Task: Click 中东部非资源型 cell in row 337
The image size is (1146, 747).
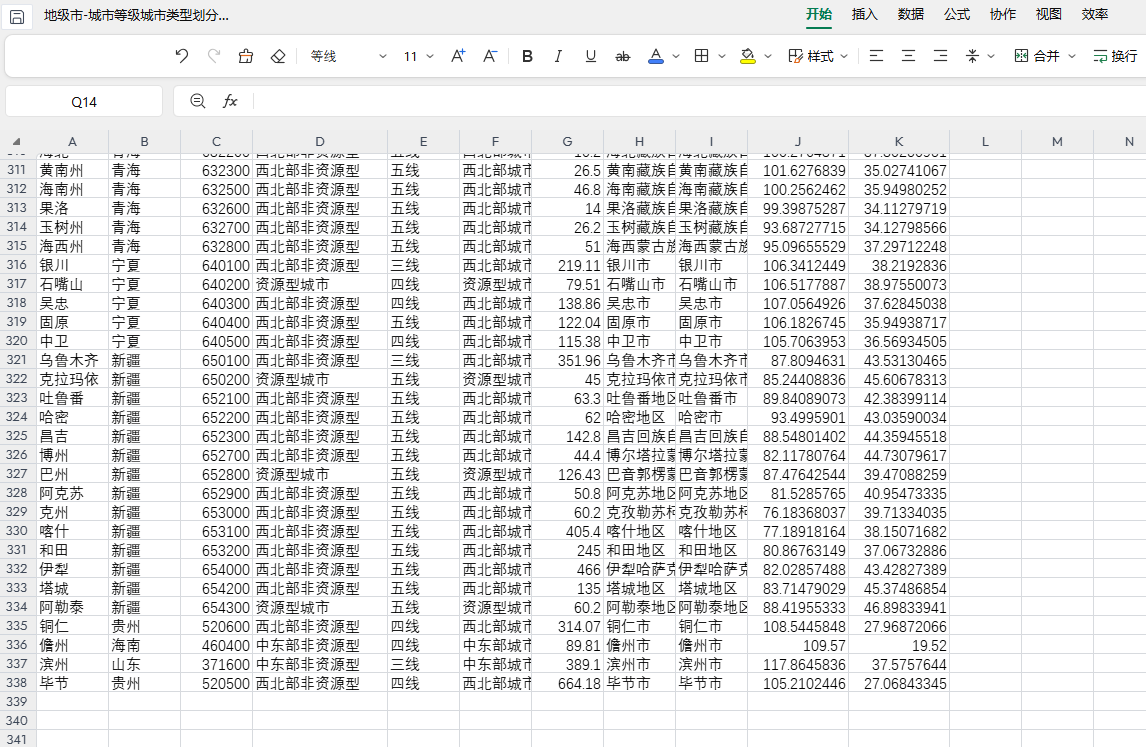Action: click(320, 664)
